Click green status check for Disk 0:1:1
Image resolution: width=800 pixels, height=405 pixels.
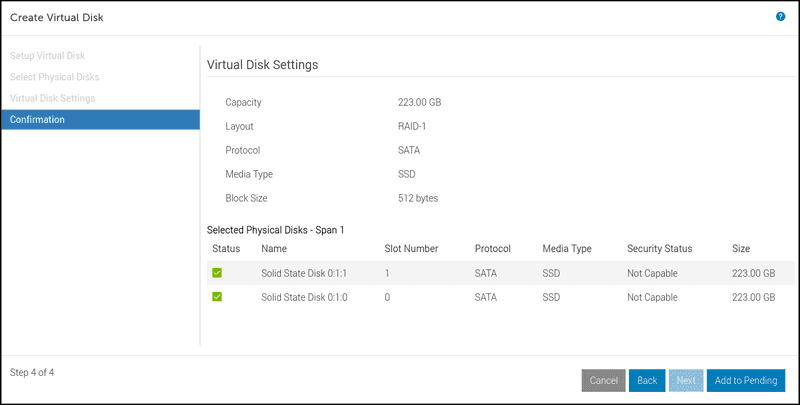click(217, 273)
